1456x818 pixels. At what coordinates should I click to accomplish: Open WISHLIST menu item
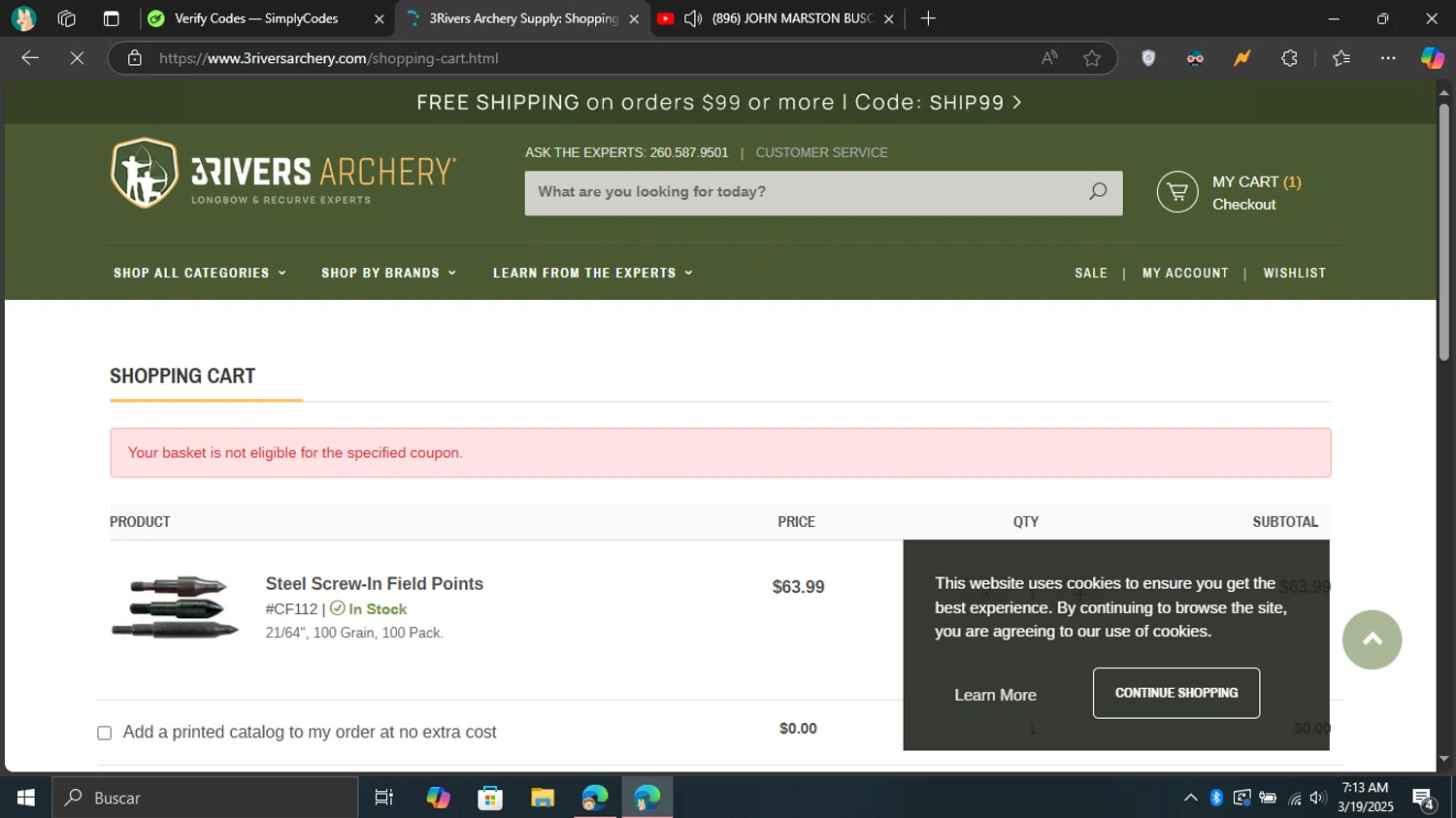(x=1294, y=273)
